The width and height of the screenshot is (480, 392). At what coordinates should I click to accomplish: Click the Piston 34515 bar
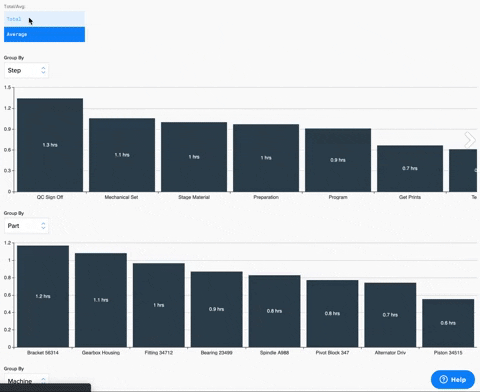tap(448, 323)
